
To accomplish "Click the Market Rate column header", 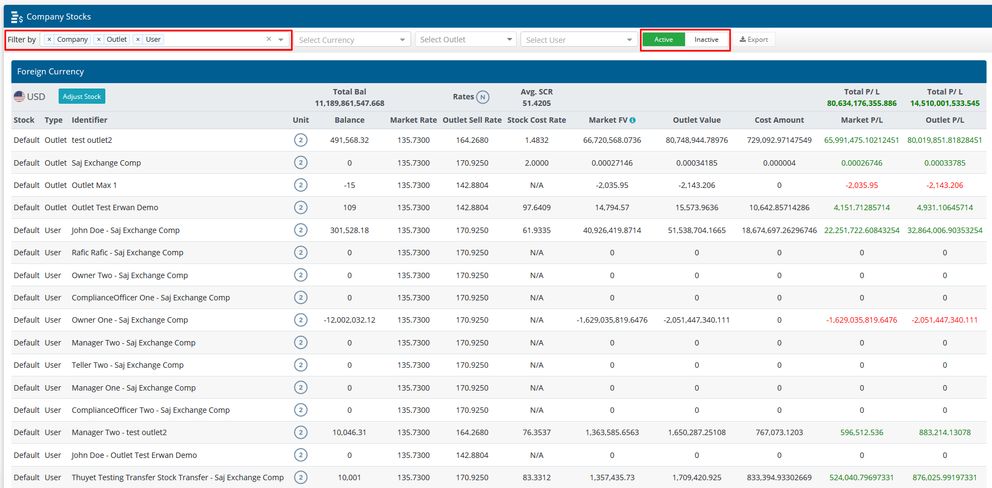I will coord(413,120).
